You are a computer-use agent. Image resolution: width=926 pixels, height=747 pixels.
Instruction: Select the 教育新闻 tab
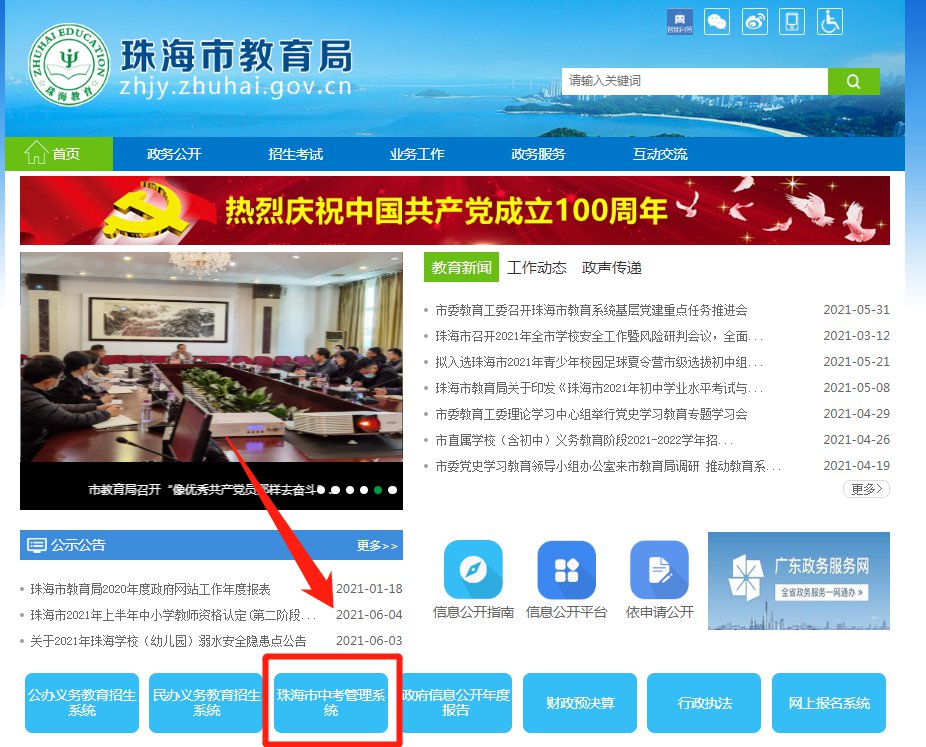pyautogui.click(x=461, y=268)
